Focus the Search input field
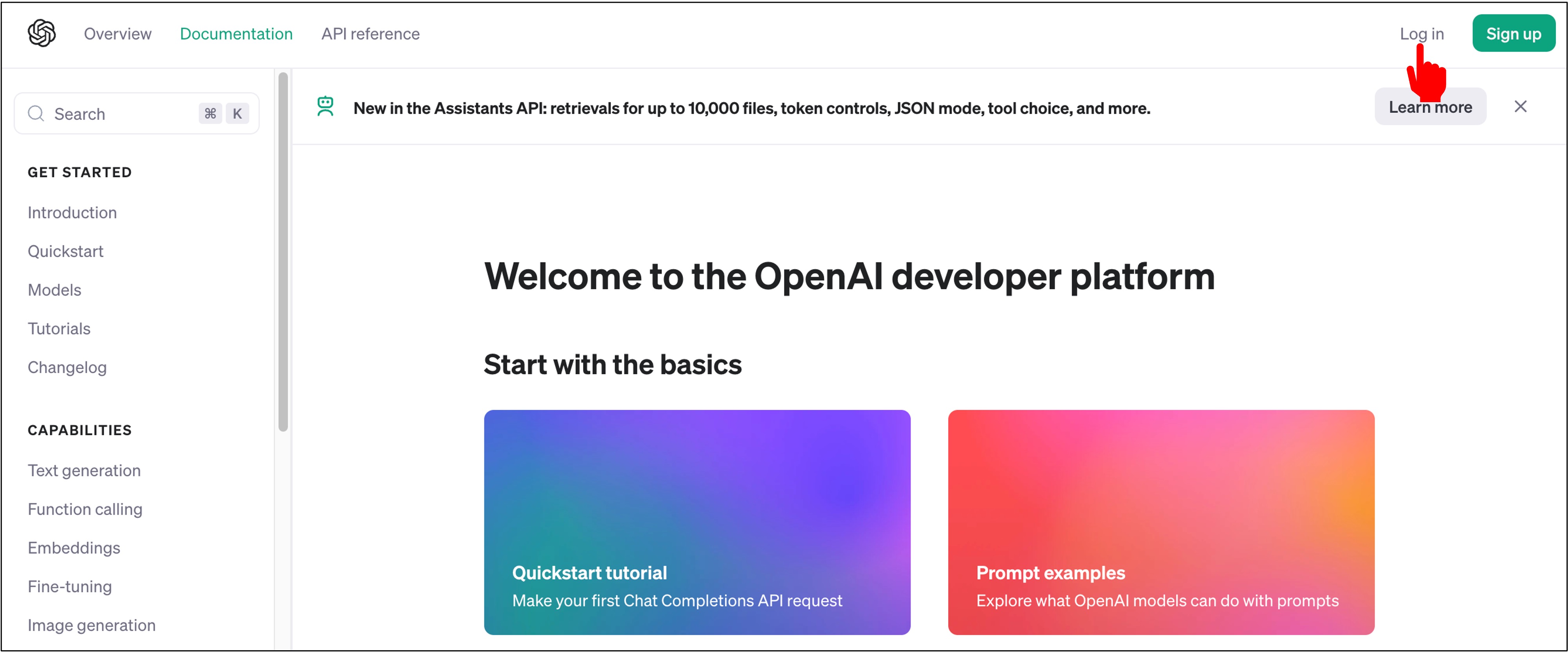1568x653 pixels. click(x=136, y=113)
